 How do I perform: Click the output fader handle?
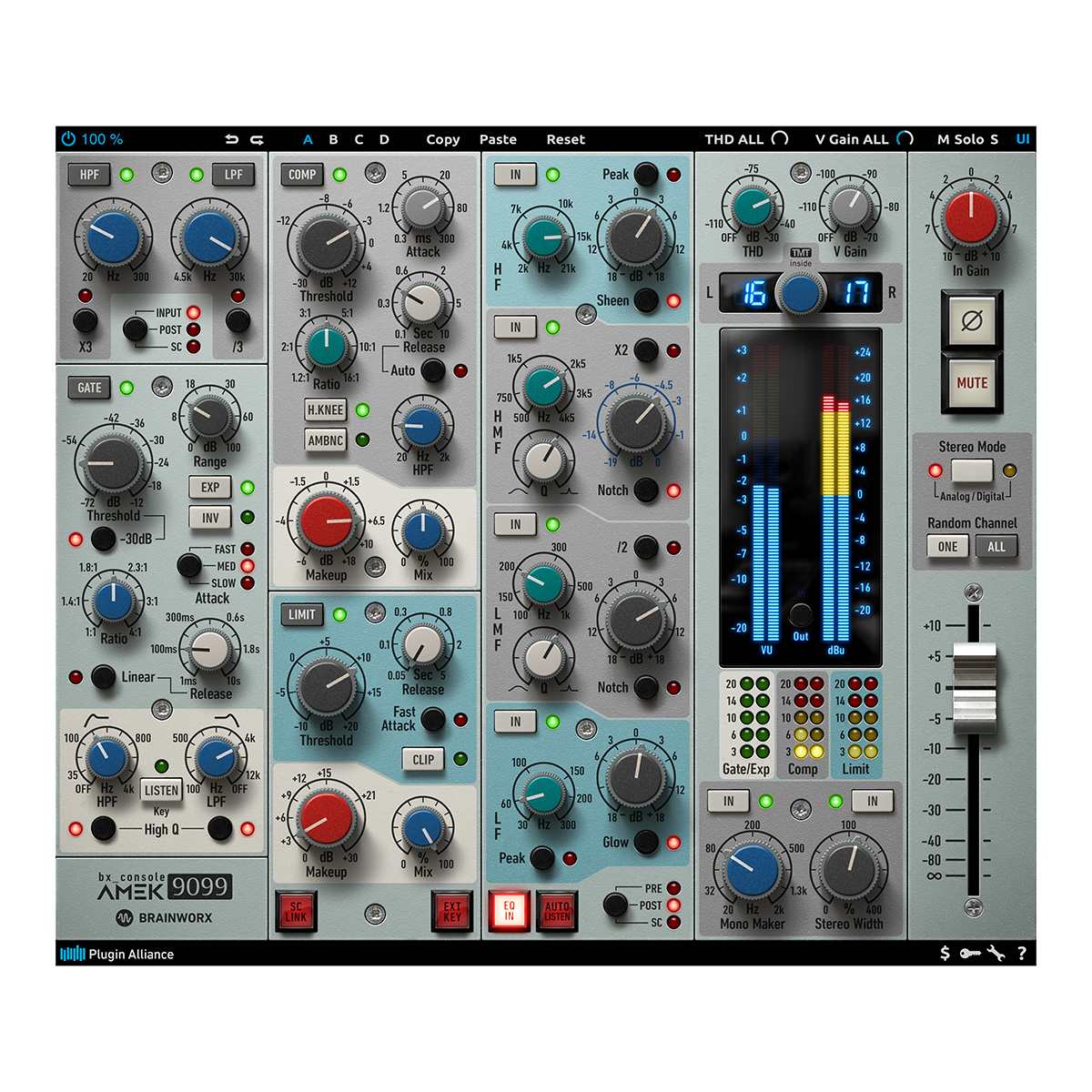pos(973,687)
